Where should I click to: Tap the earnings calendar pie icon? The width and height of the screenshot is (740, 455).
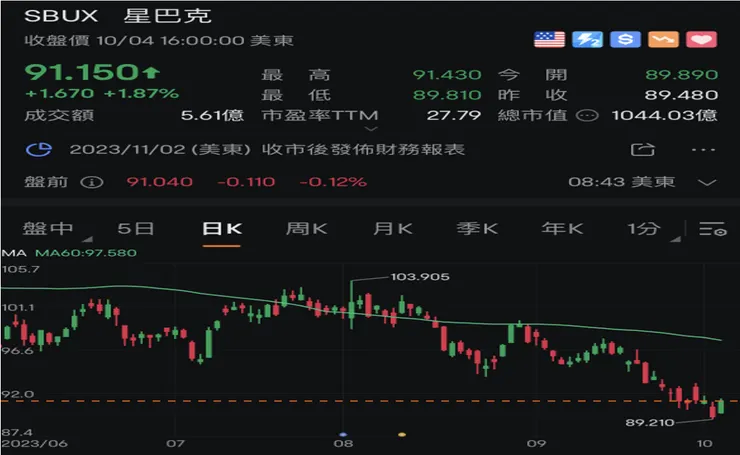[39, 150]
